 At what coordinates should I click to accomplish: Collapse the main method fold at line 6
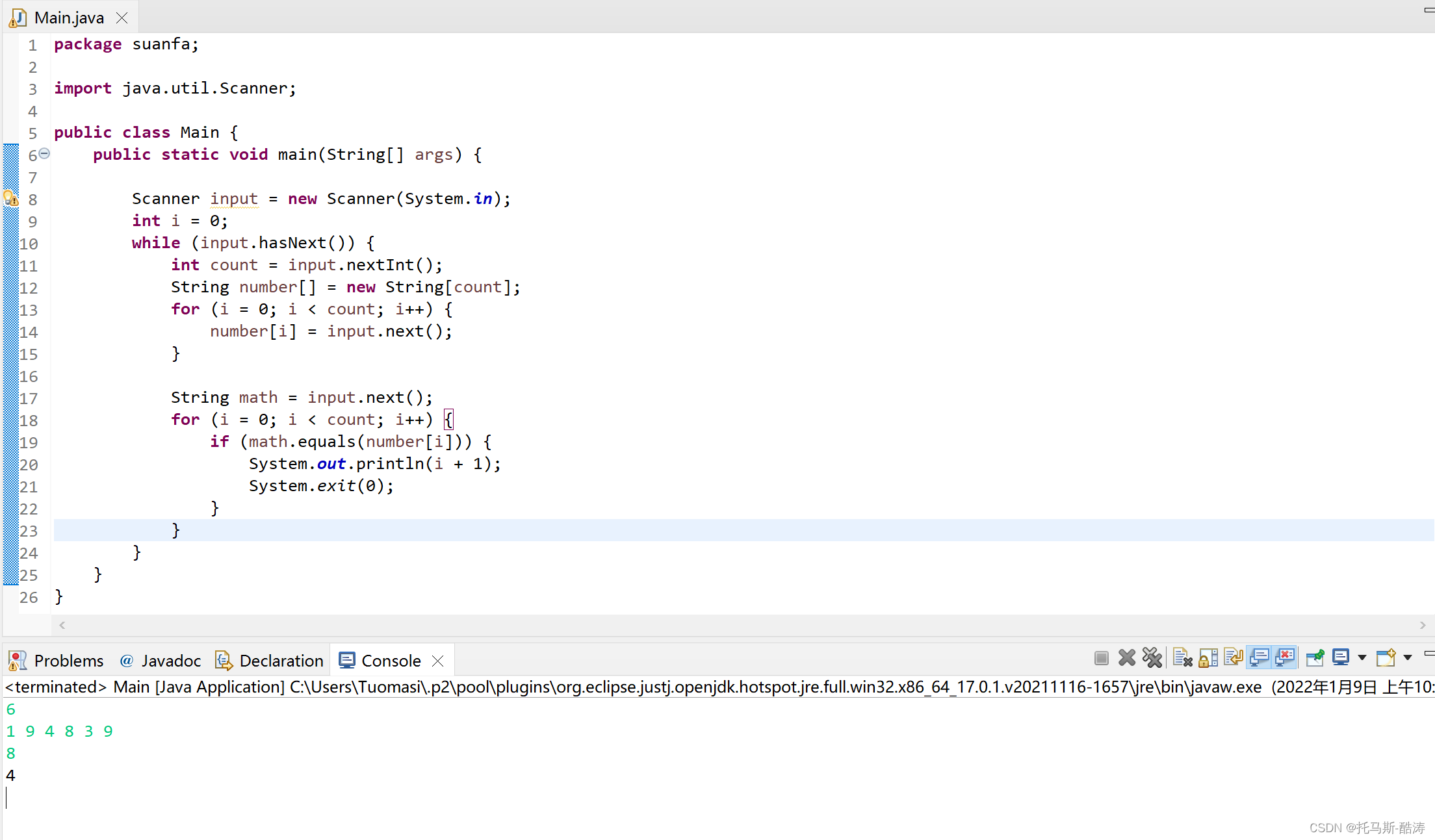[x=44, y=154]
